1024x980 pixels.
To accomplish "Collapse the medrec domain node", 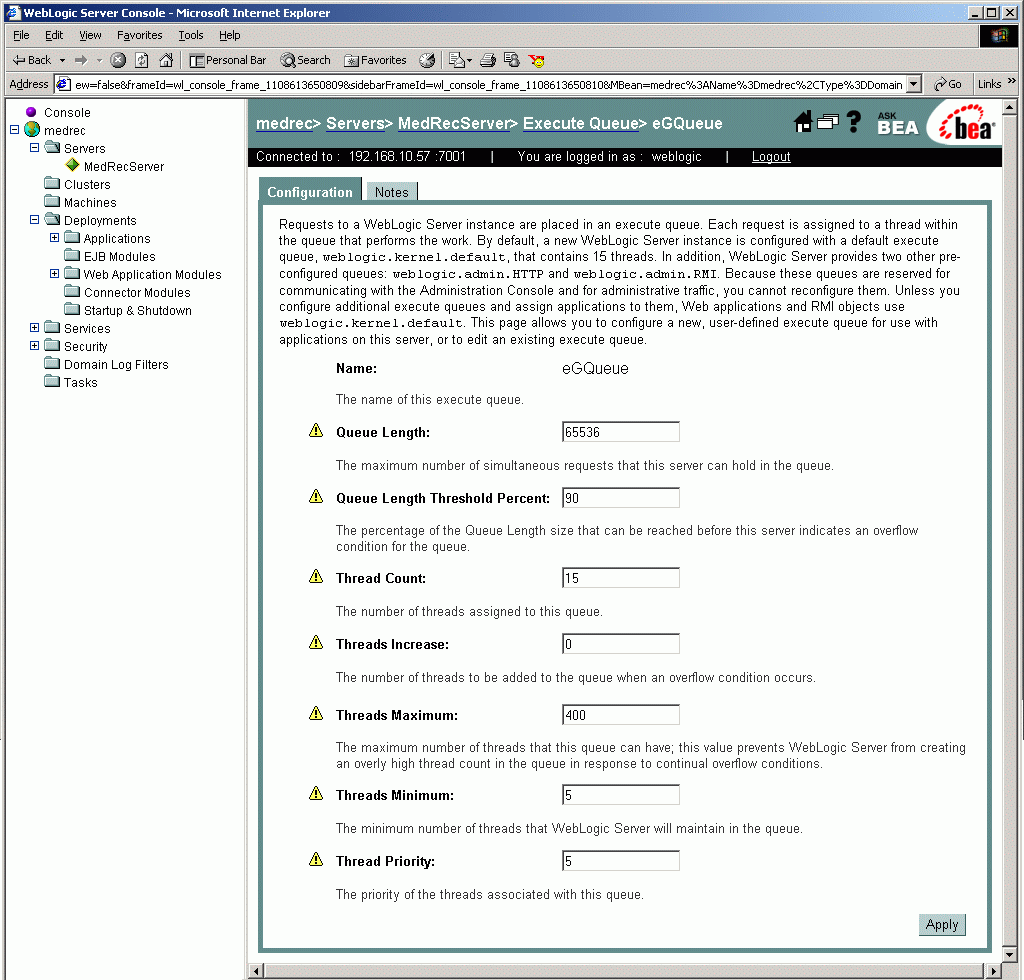I will [15, 130].
